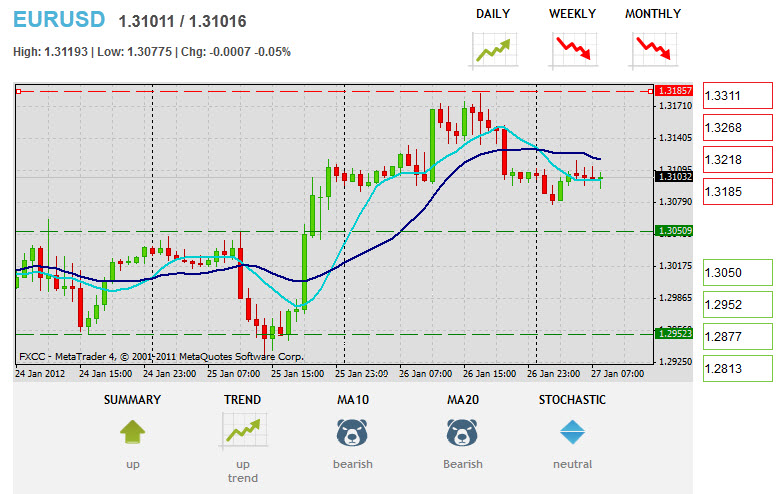The height and width of the screenshot is (494, 782).
Task: Click the 1.29865 price axis label
Action: pyautogui.click(x=676, y=298)
